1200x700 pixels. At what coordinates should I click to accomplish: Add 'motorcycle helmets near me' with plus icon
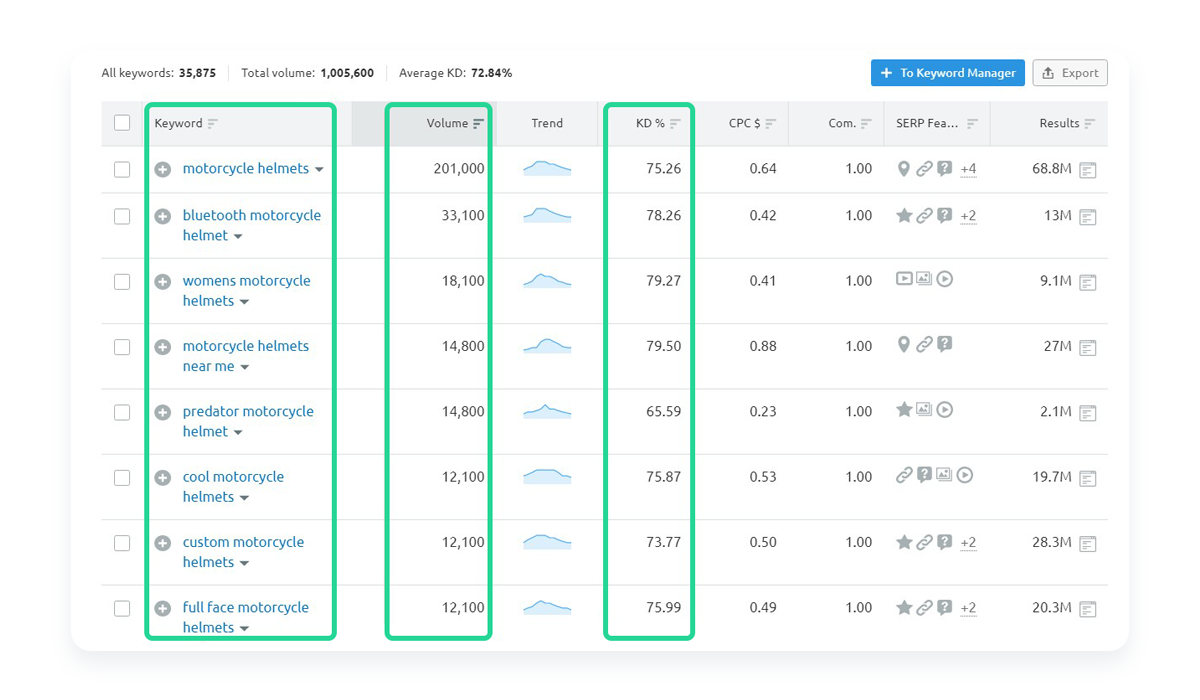pos(162,347)
